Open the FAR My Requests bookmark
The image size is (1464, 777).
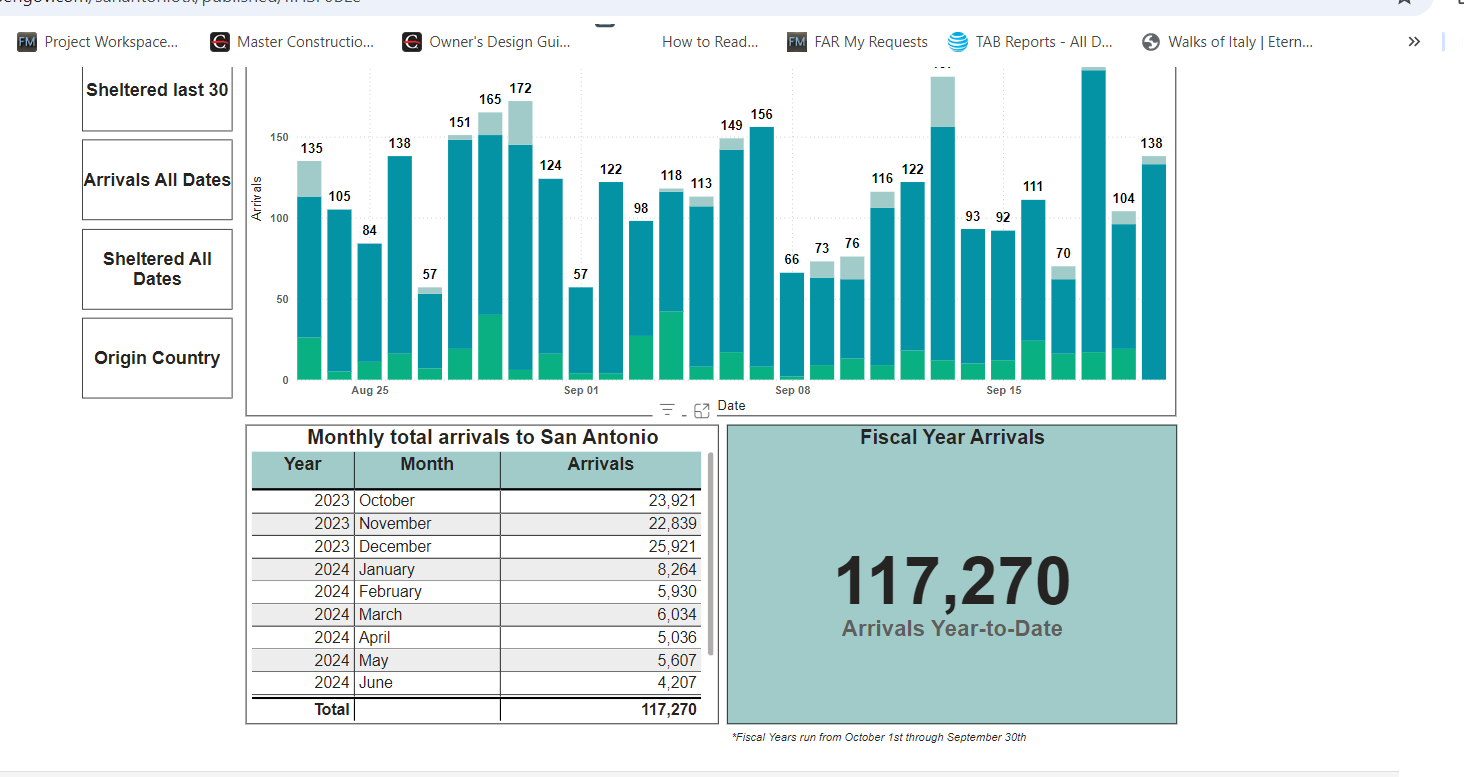pyautogui.click(x=857, y=42)
